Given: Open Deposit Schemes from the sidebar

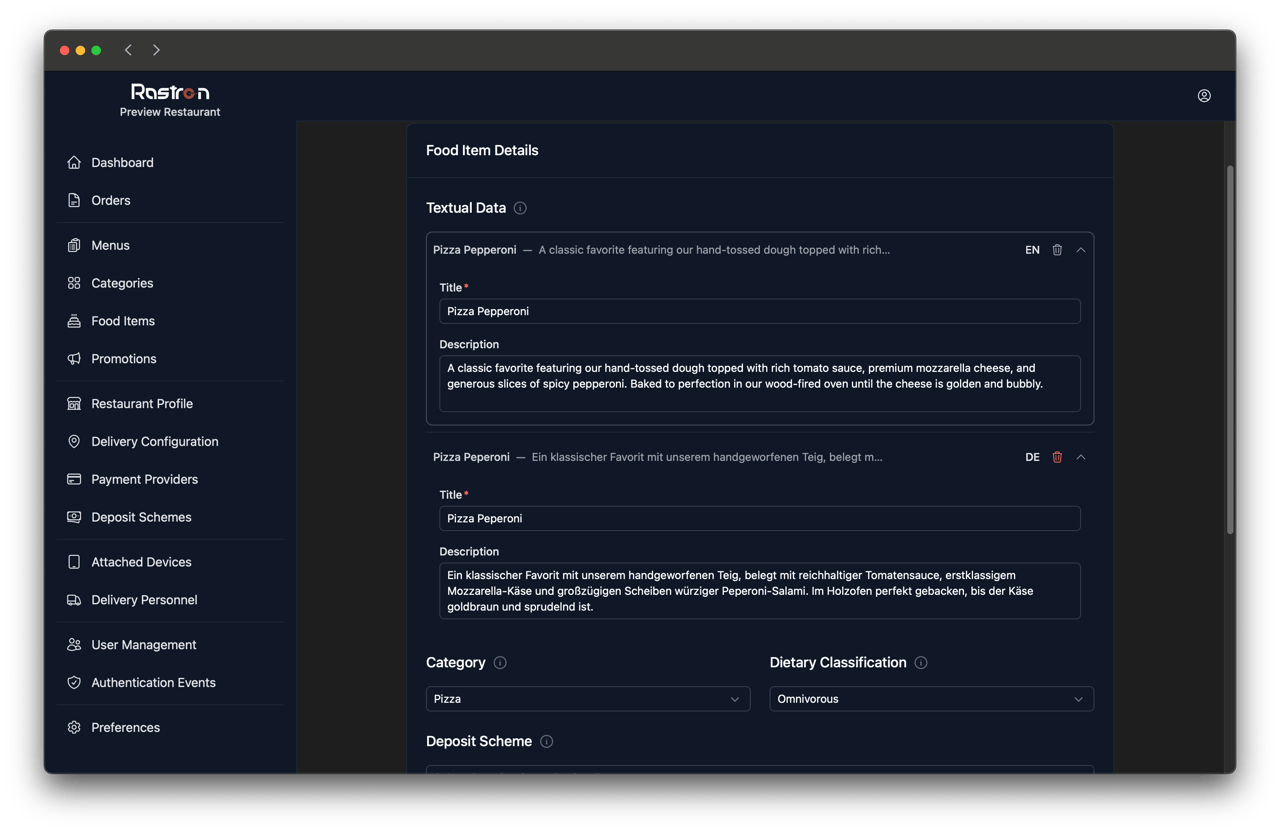Looking at the screenshot, I should [141, 517].
